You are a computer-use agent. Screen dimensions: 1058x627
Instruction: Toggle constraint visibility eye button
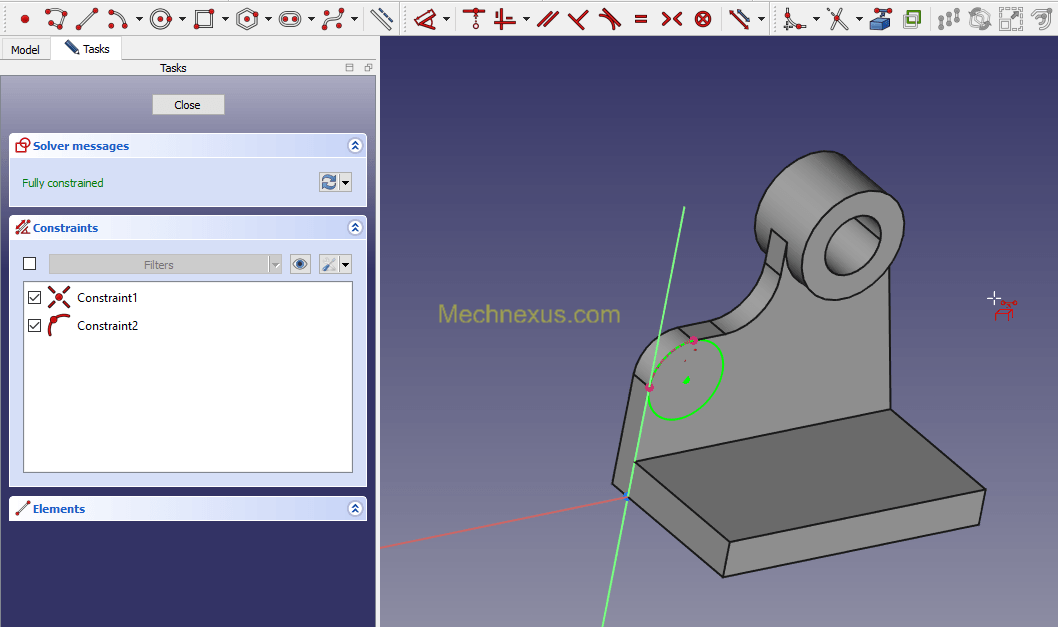click(300, 264)
